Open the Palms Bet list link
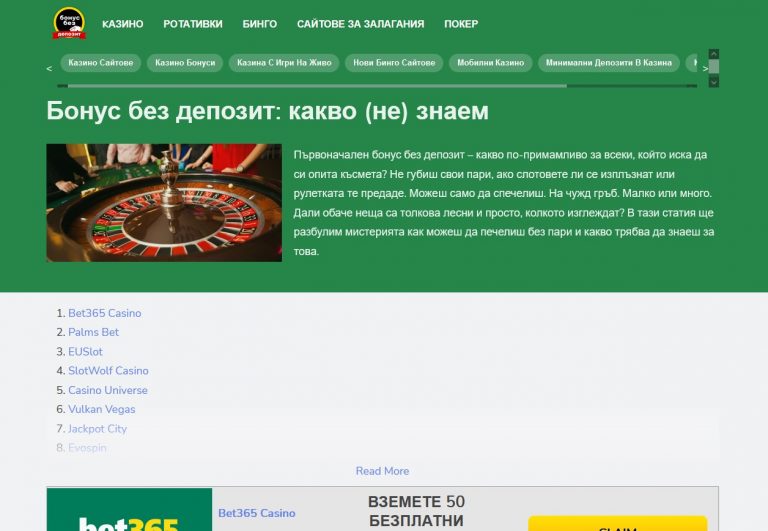The width and height of the screenshot is (768, 531). click(93, 332)
